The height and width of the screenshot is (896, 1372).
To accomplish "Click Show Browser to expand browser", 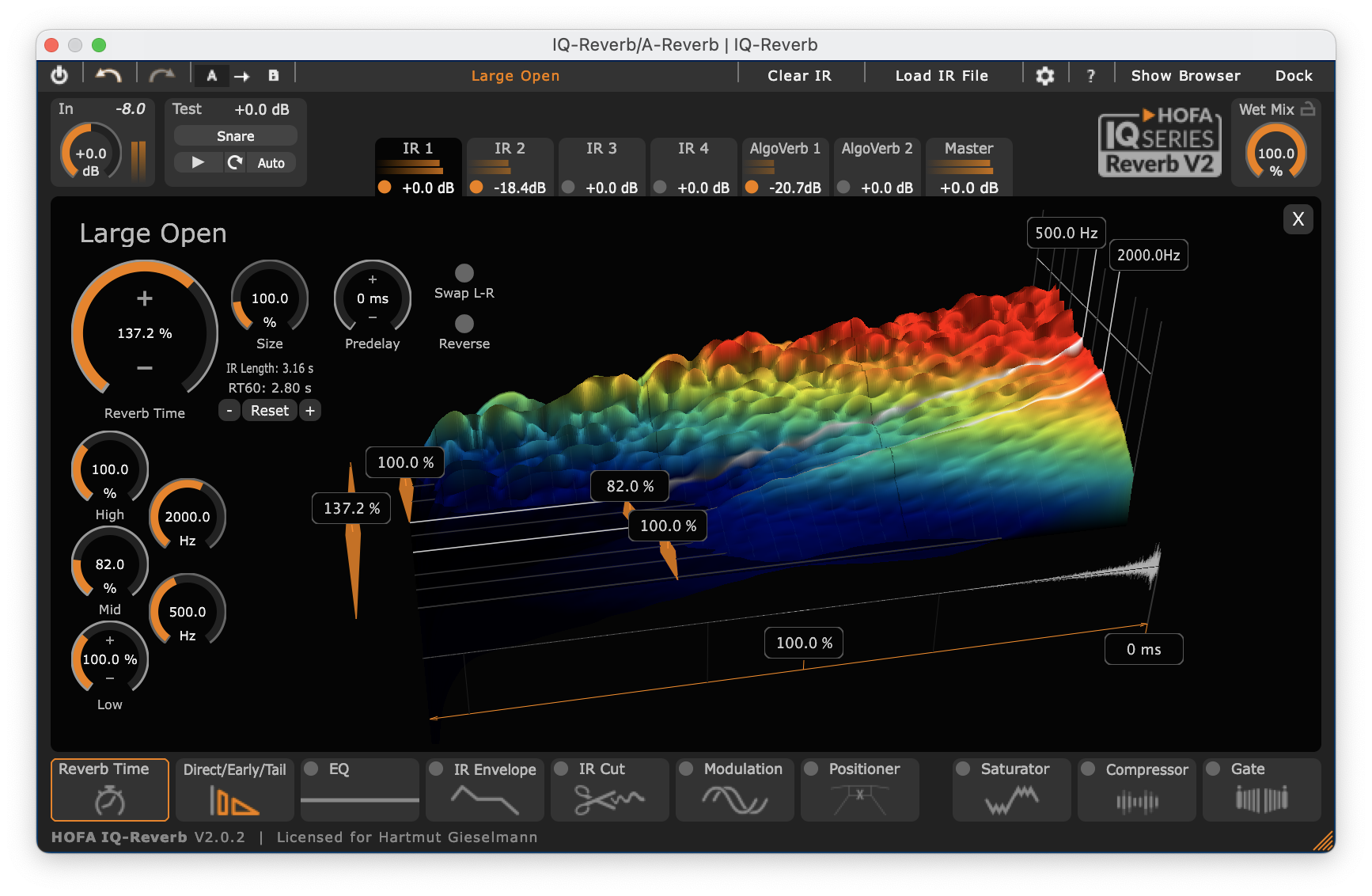I will click(1185, 76).
